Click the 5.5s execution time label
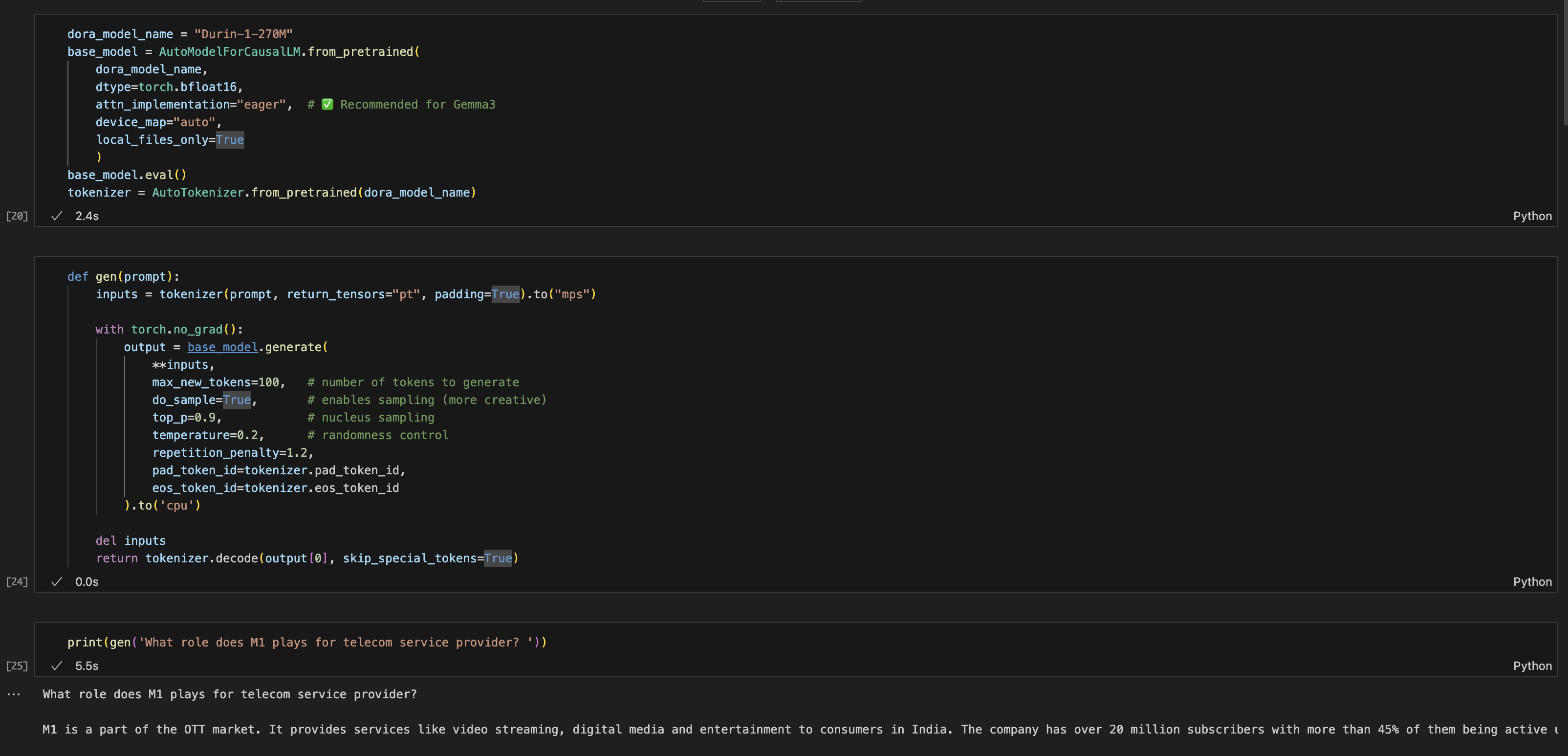The image size is (1568, 756). [x=87, y=666]
